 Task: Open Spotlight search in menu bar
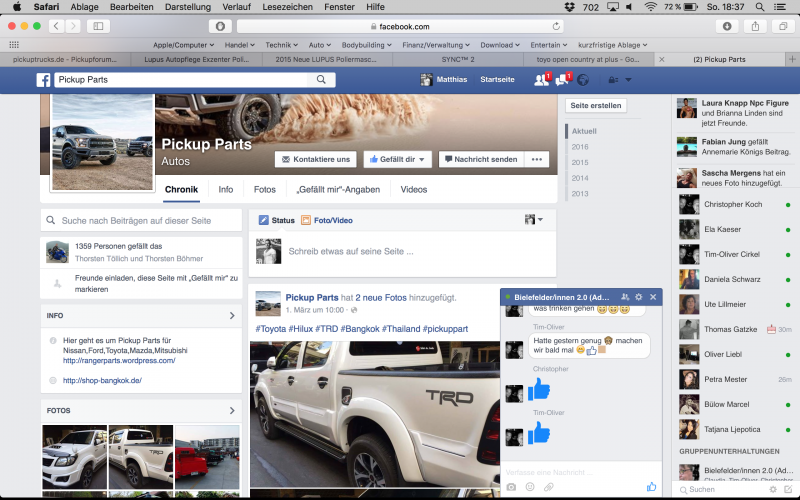pos(760,7)
